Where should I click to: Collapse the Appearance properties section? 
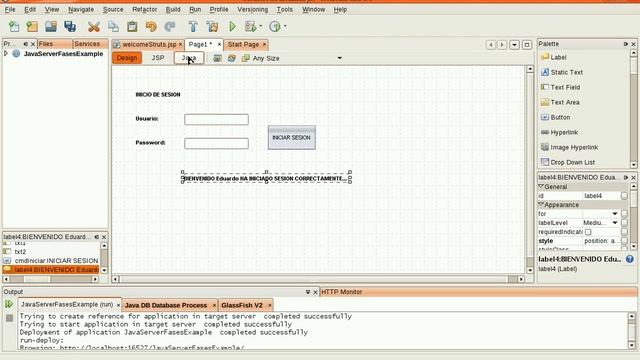pos(541,204)
